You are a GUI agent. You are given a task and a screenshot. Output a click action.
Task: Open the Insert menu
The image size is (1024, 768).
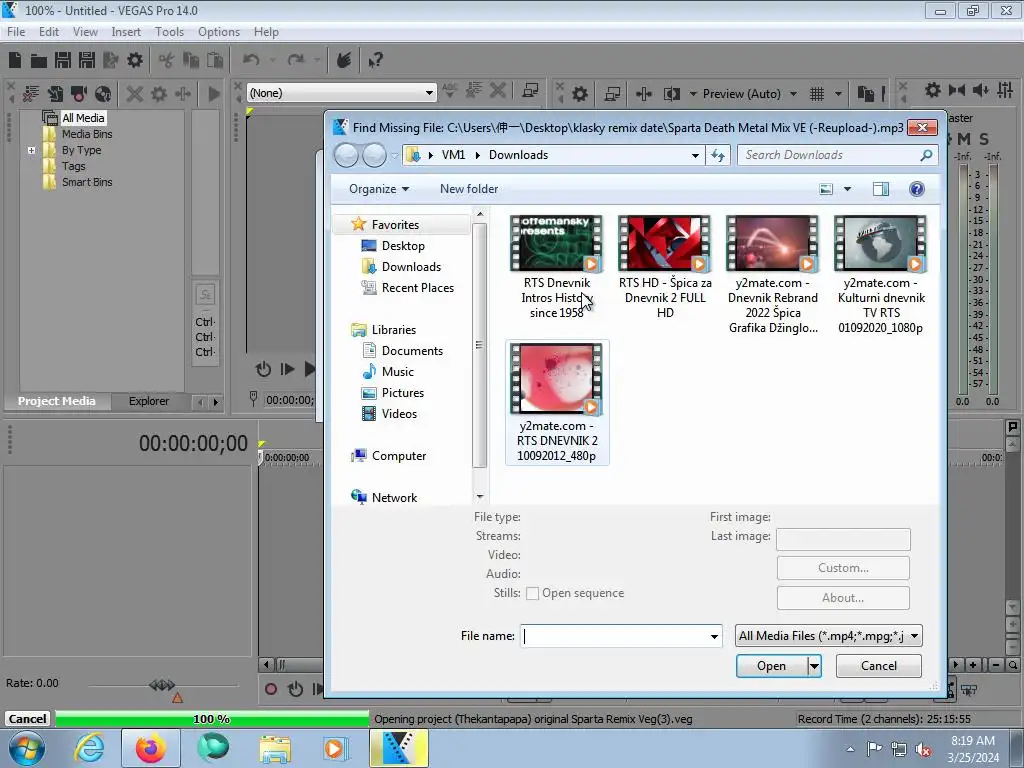coord(126,31)
